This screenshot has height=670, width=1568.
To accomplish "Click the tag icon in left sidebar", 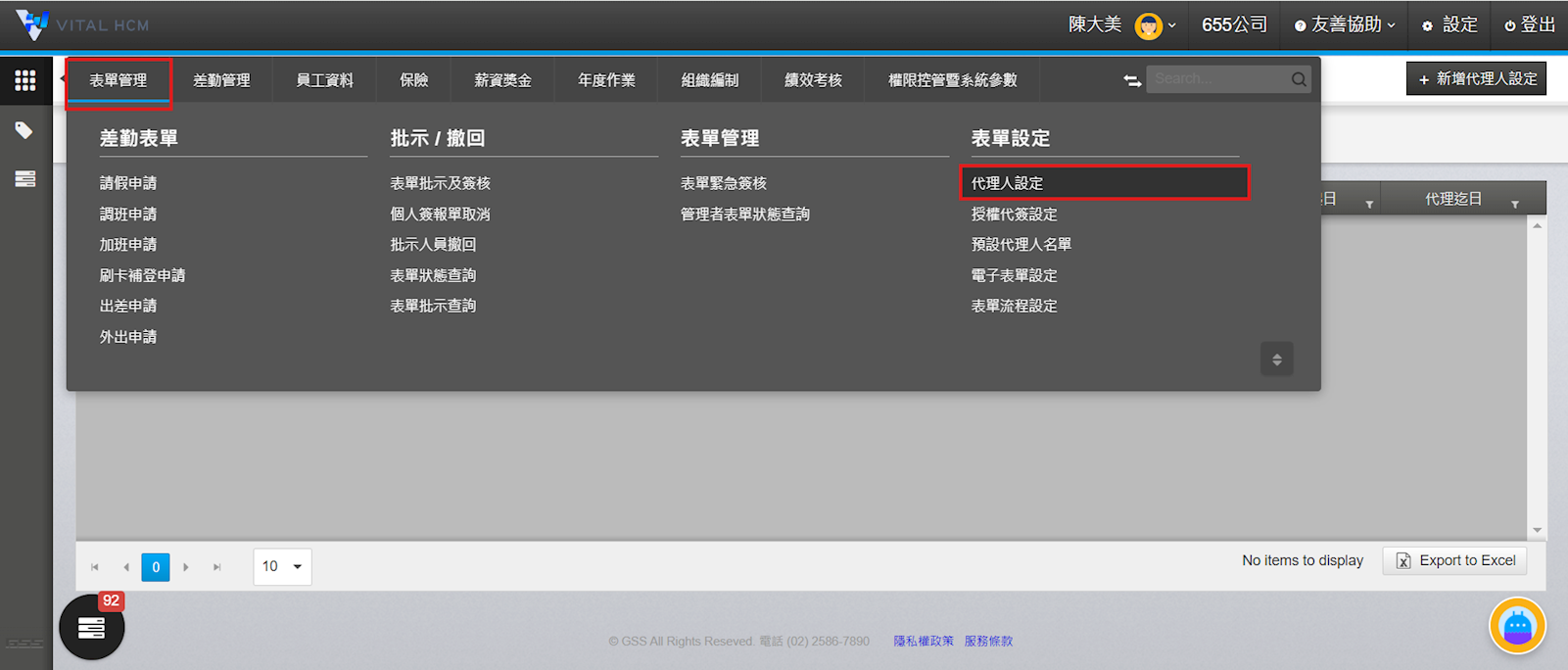I will 24,130.
